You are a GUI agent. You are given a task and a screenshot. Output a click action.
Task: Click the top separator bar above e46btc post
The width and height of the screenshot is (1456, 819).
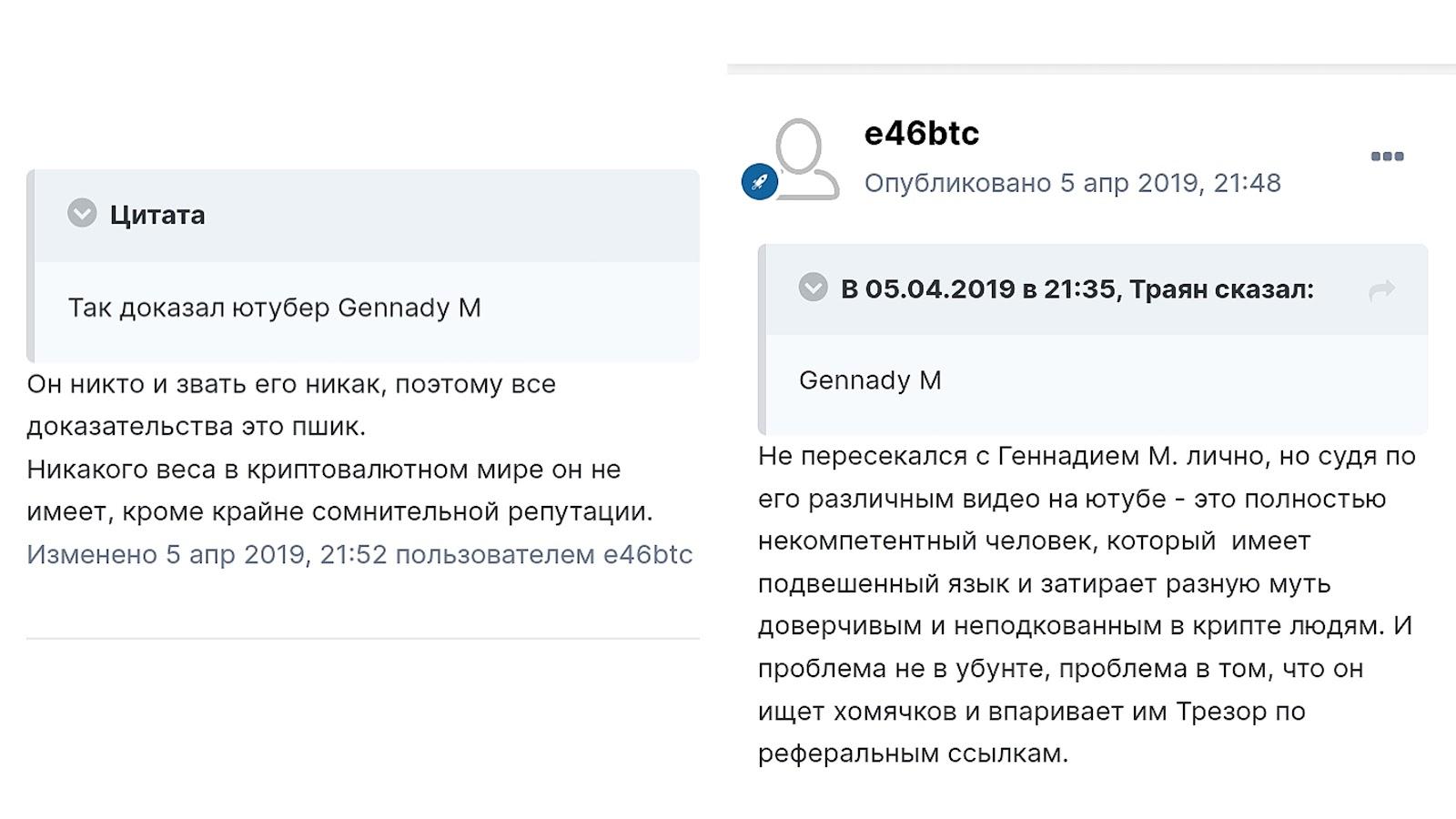(x=1091, y=69)
